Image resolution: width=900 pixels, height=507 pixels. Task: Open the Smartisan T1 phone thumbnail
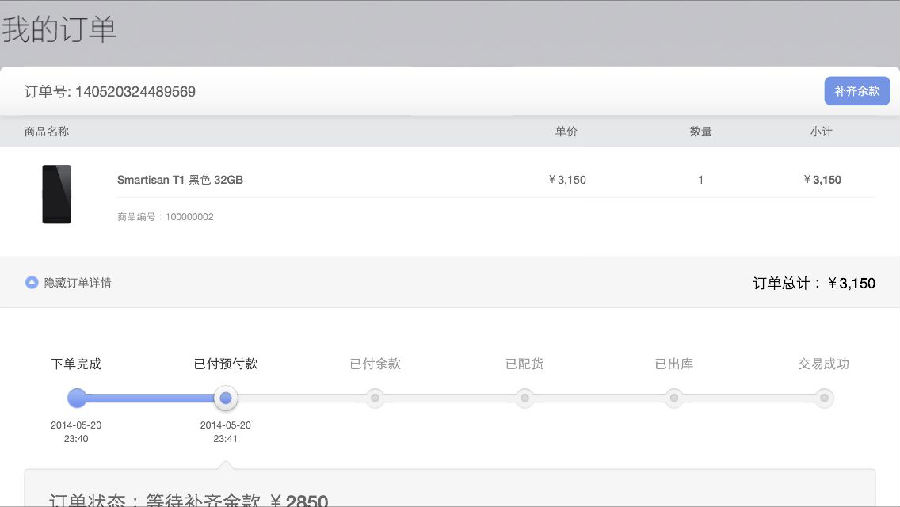(x=57, y=194)
